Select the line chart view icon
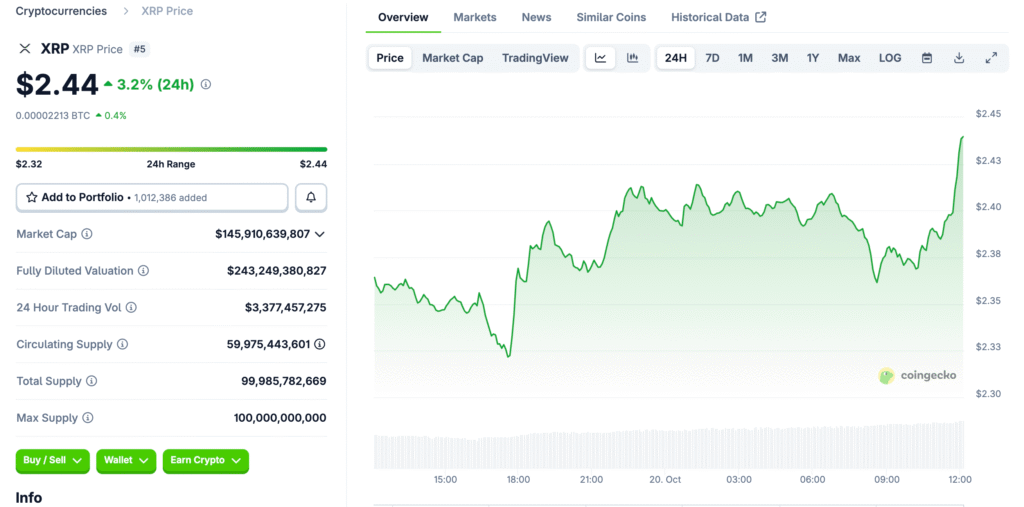This screenshot has height=507, width=1024. [x=600, y=58]
